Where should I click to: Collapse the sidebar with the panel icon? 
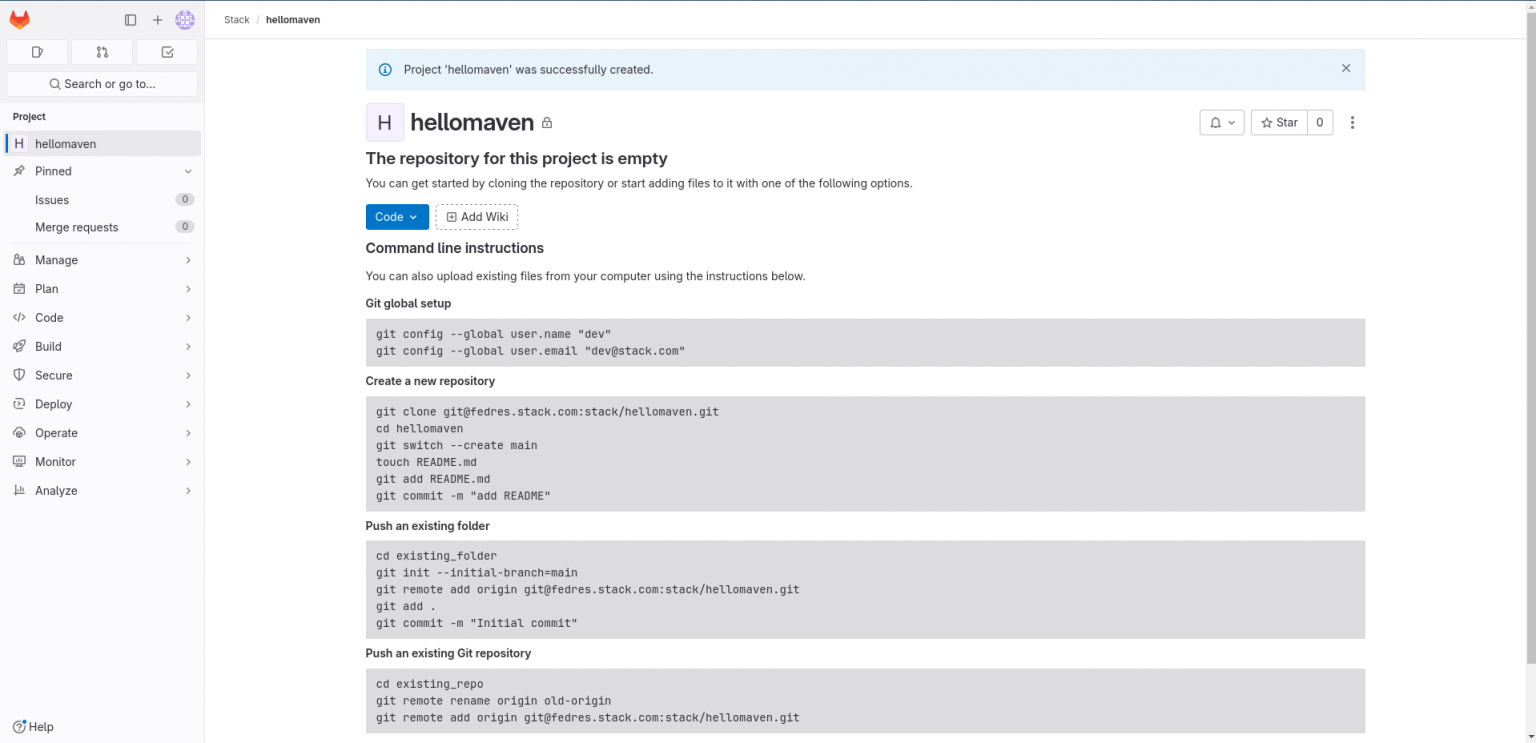pos(130,19)
